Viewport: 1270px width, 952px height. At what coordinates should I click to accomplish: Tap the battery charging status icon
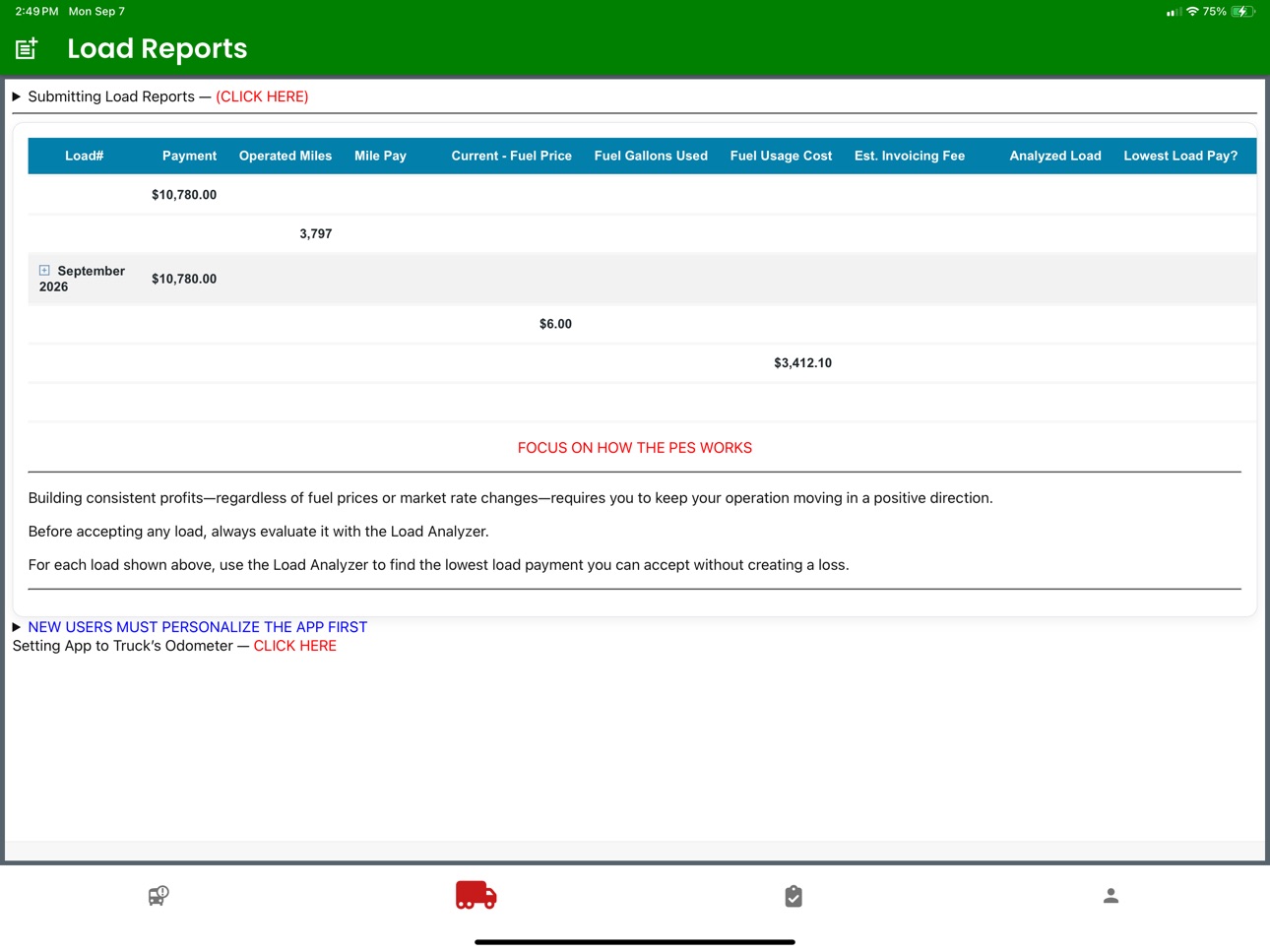1243,12
